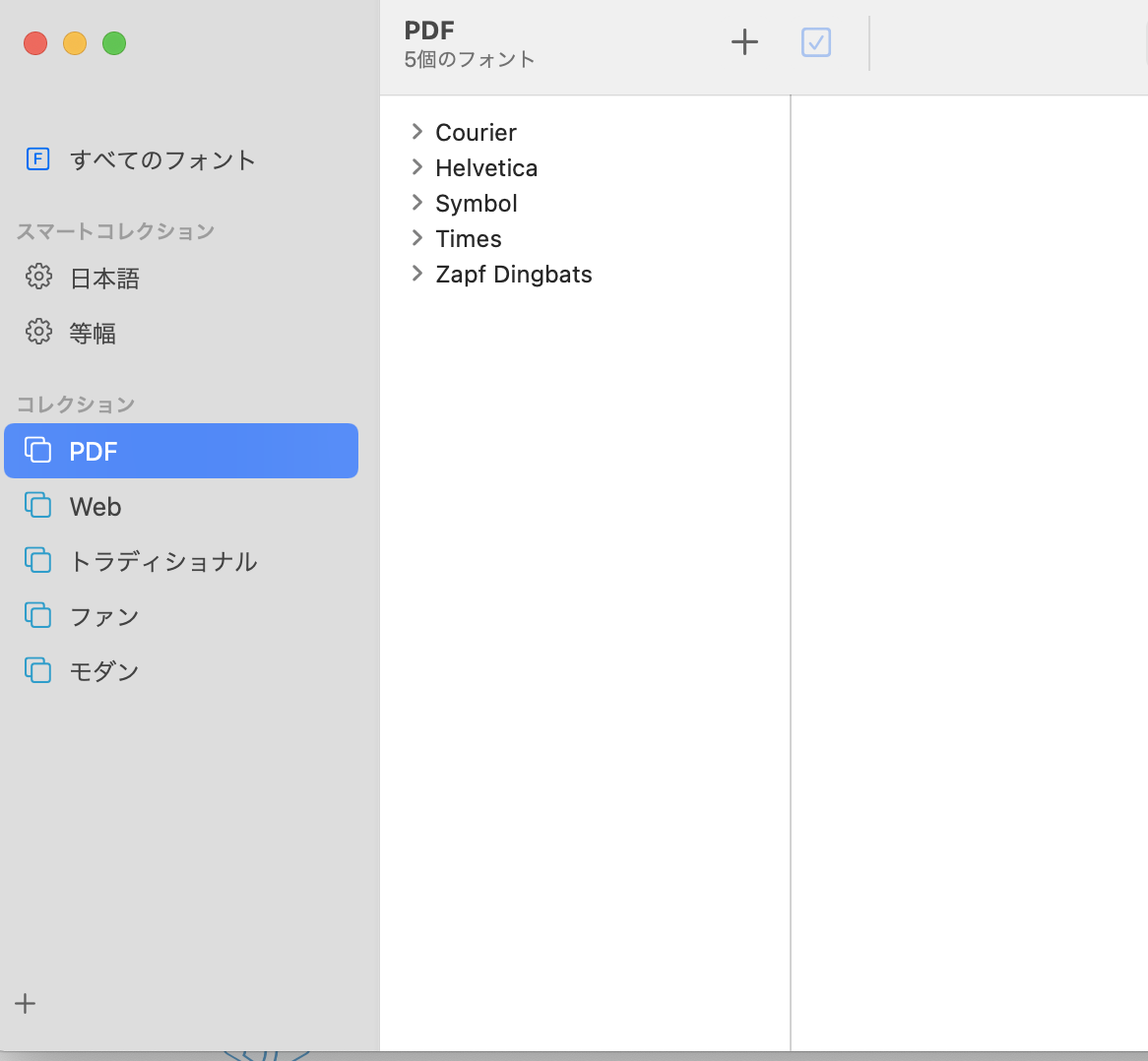Click the divider between font list and preview
The image size is (1148, 1061).
(x=791, y=571)
